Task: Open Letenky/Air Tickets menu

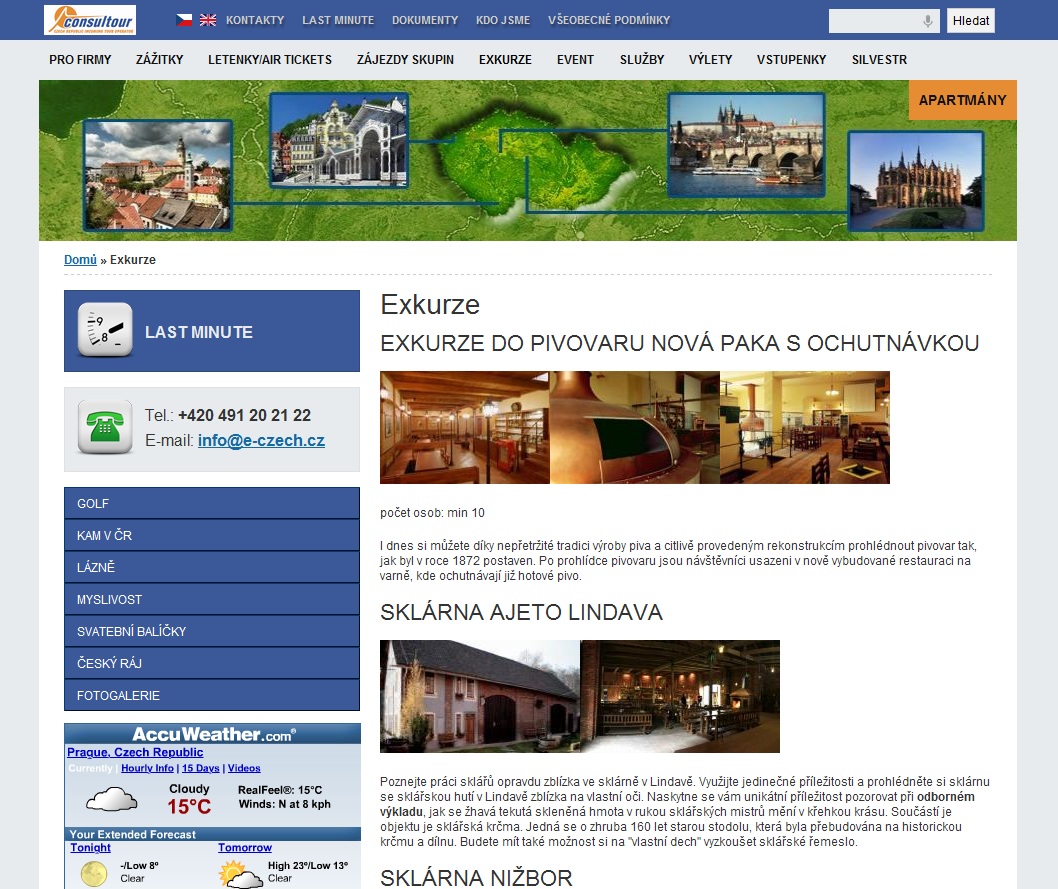Action: pyautogui.click(x=270, y=60)
